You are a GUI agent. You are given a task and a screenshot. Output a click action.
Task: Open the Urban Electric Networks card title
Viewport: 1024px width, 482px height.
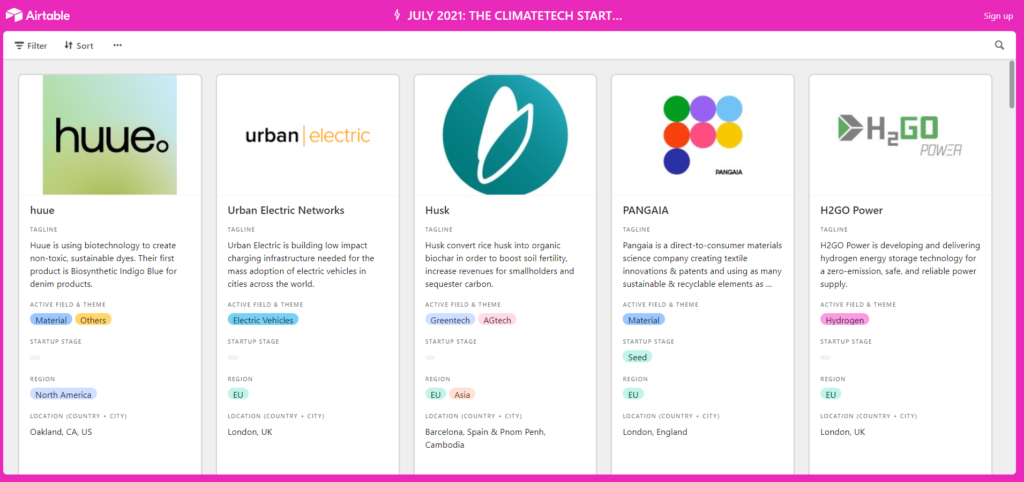[x=285, y=210]
